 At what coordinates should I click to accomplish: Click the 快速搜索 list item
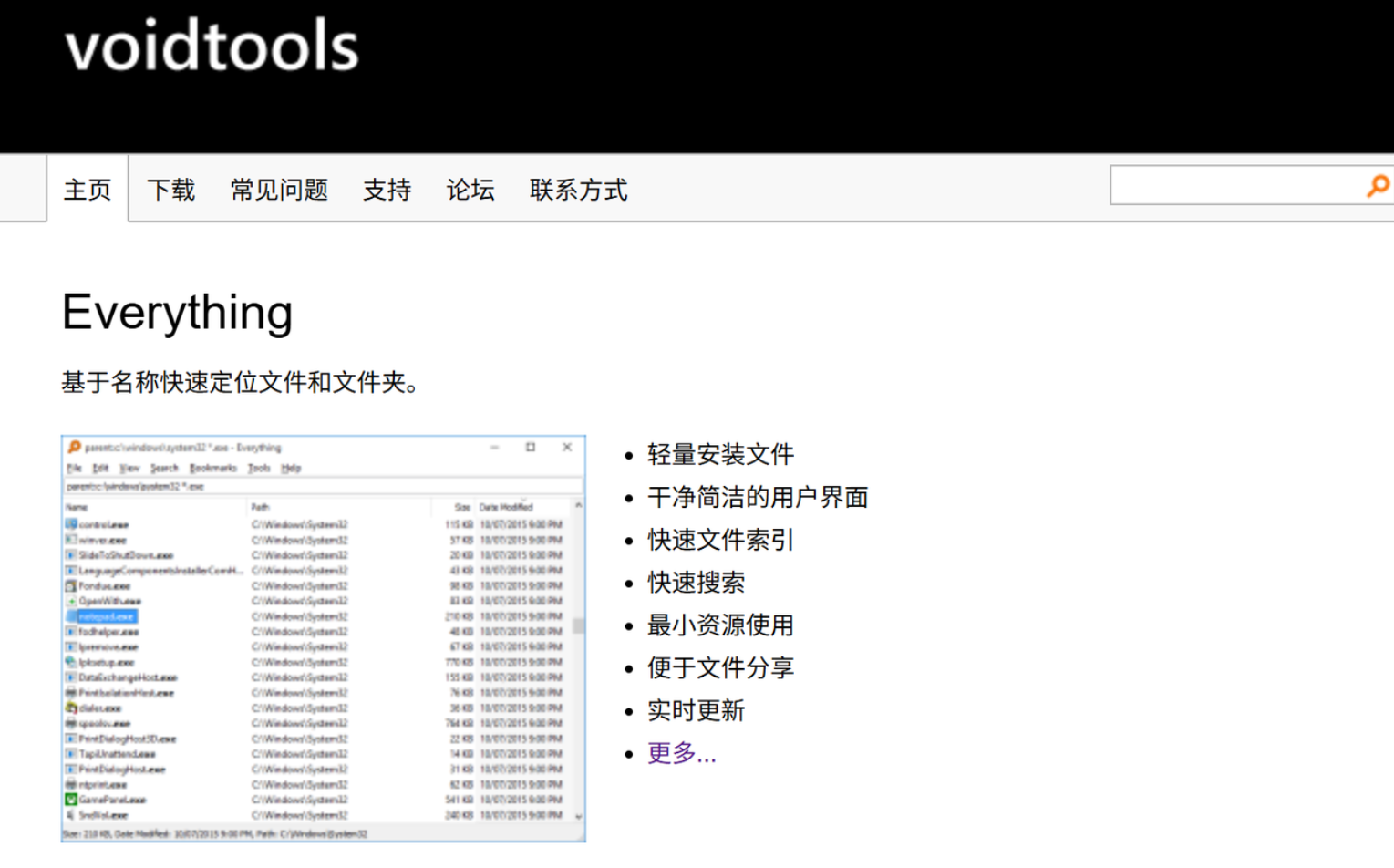click(x=697, y=583)
